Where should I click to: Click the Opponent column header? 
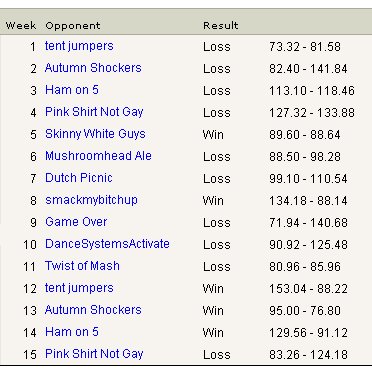73,26
